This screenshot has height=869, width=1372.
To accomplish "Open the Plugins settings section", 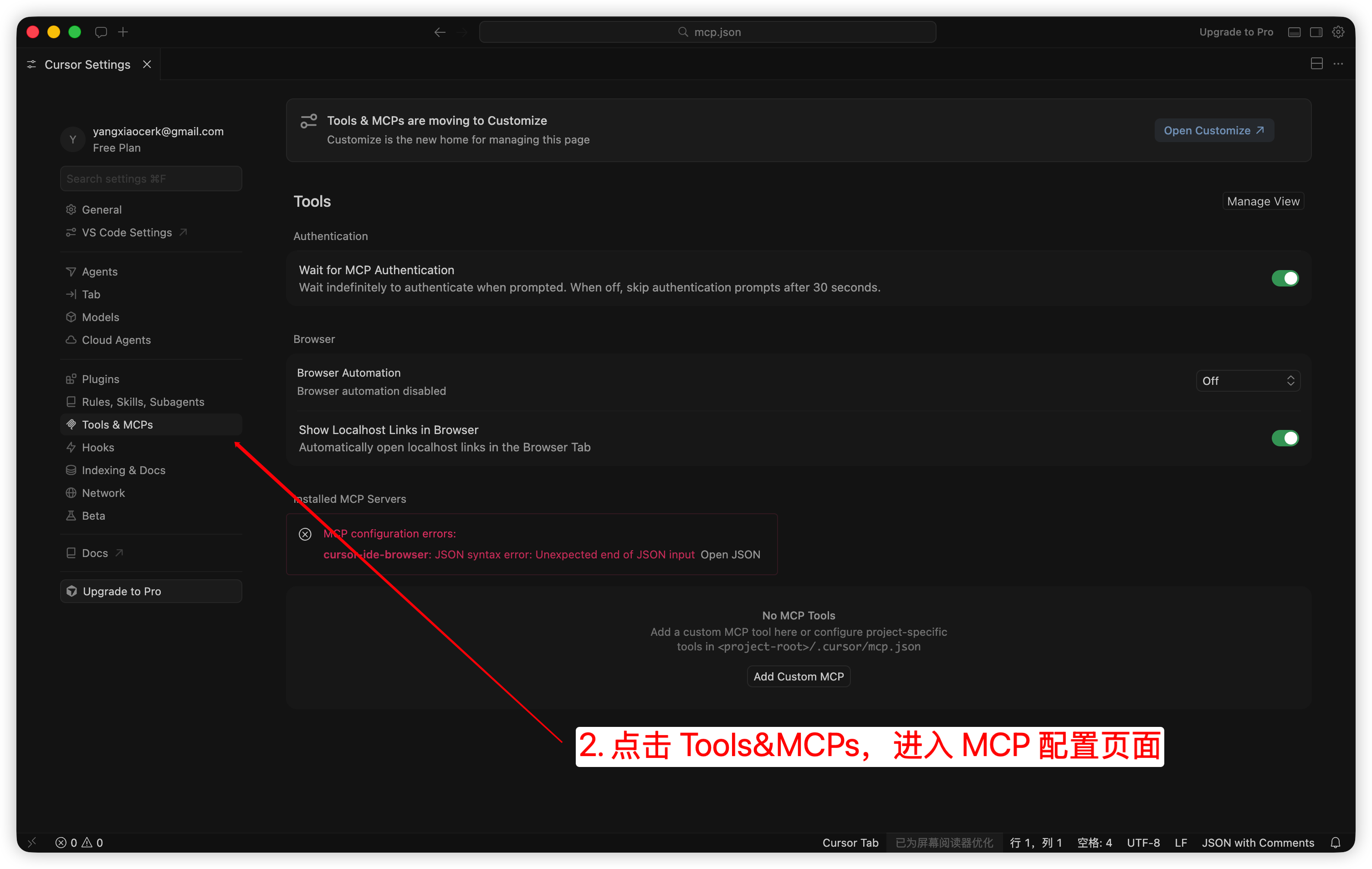I will 151,379.
